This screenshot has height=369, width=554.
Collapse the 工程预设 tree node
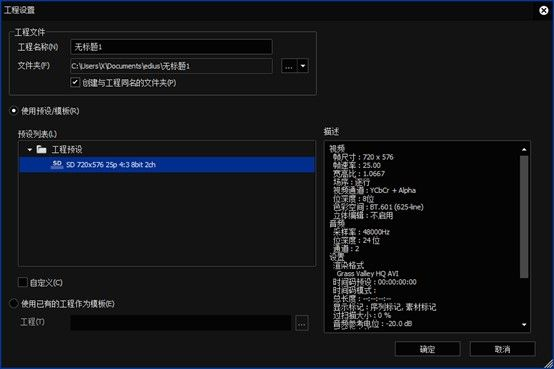[30, 150]
